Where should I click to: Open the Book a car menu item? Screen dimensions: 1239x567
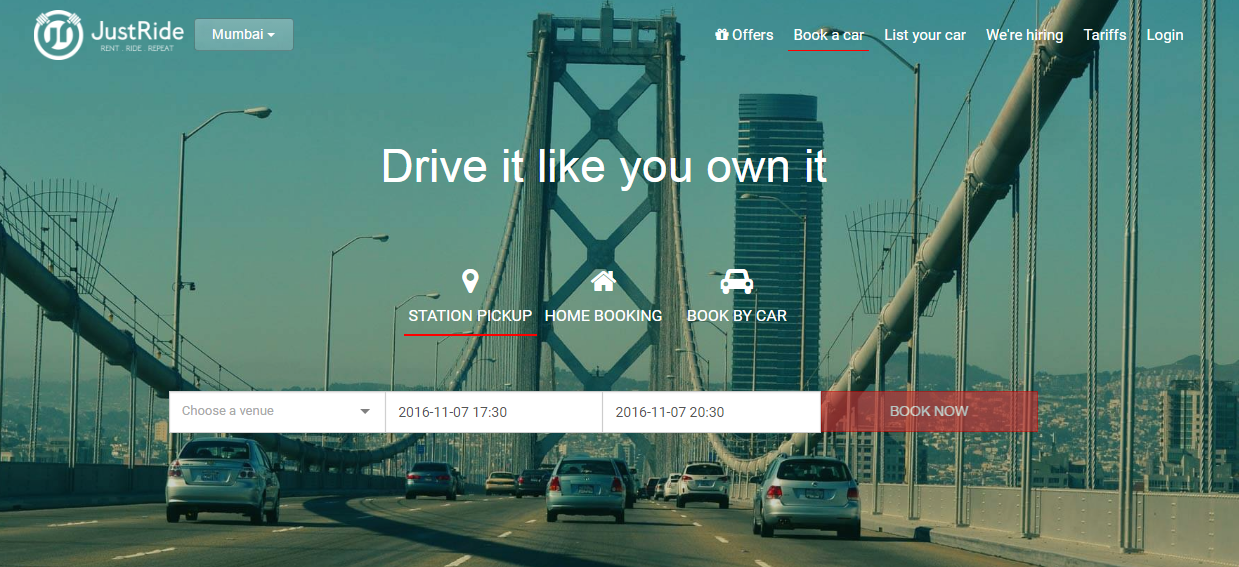829,35
